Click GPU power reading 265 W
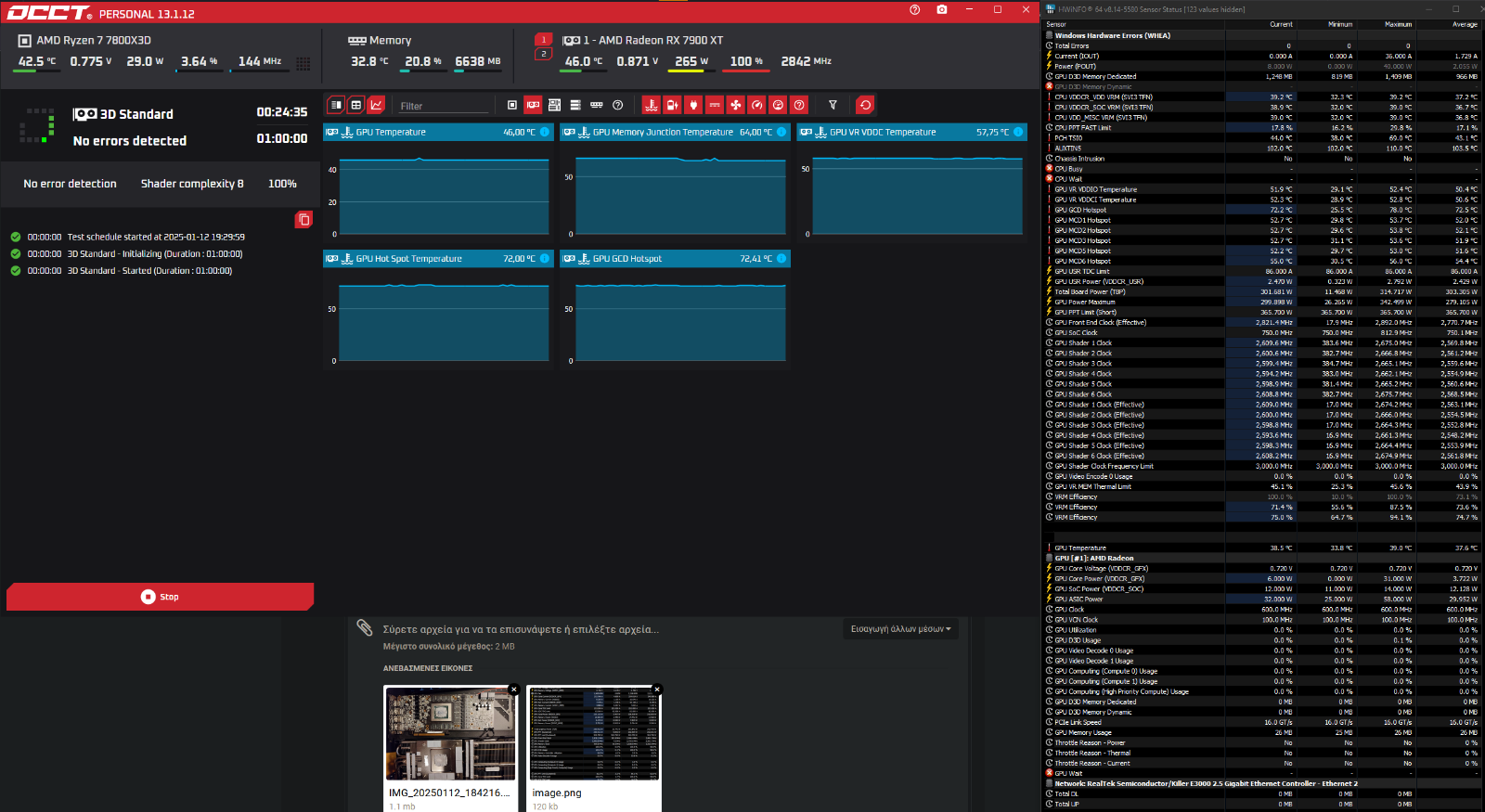This screenshot has height=812, width=1485. point(691,61)
